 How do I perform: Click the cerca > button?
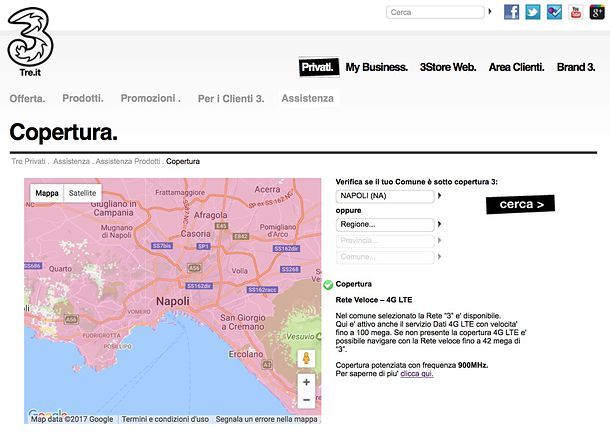point(520,204)
